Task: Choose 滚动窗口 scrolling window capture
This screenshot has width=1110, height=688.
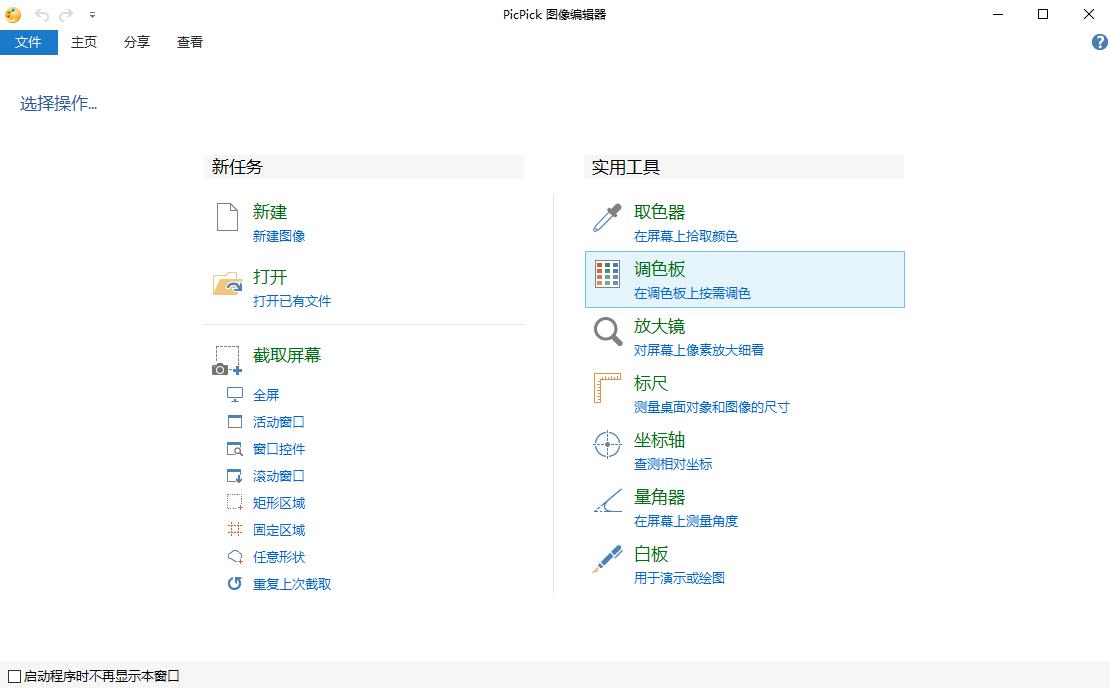Action: click(278, 475)
